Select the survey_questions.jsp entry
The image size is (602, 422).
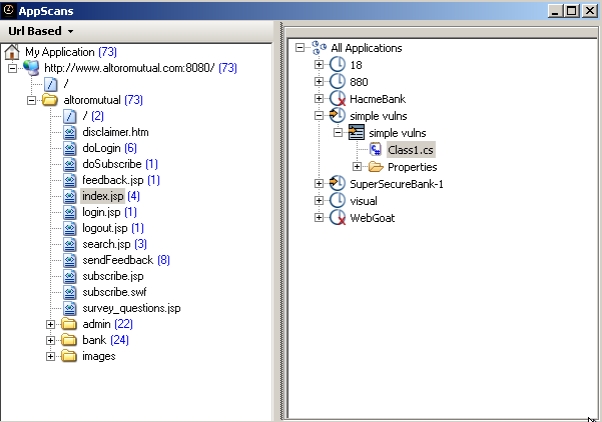click(x=131, y=308)
